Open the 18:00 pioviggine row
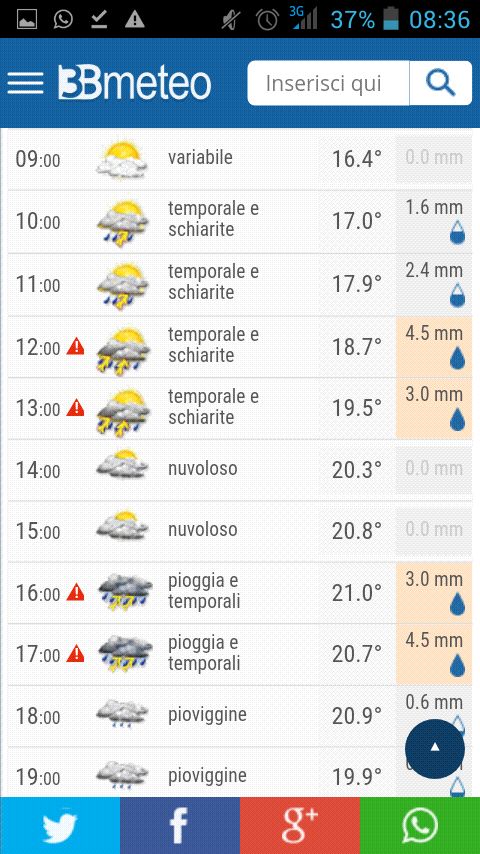 pyautogui.click(x=240, y=716)
